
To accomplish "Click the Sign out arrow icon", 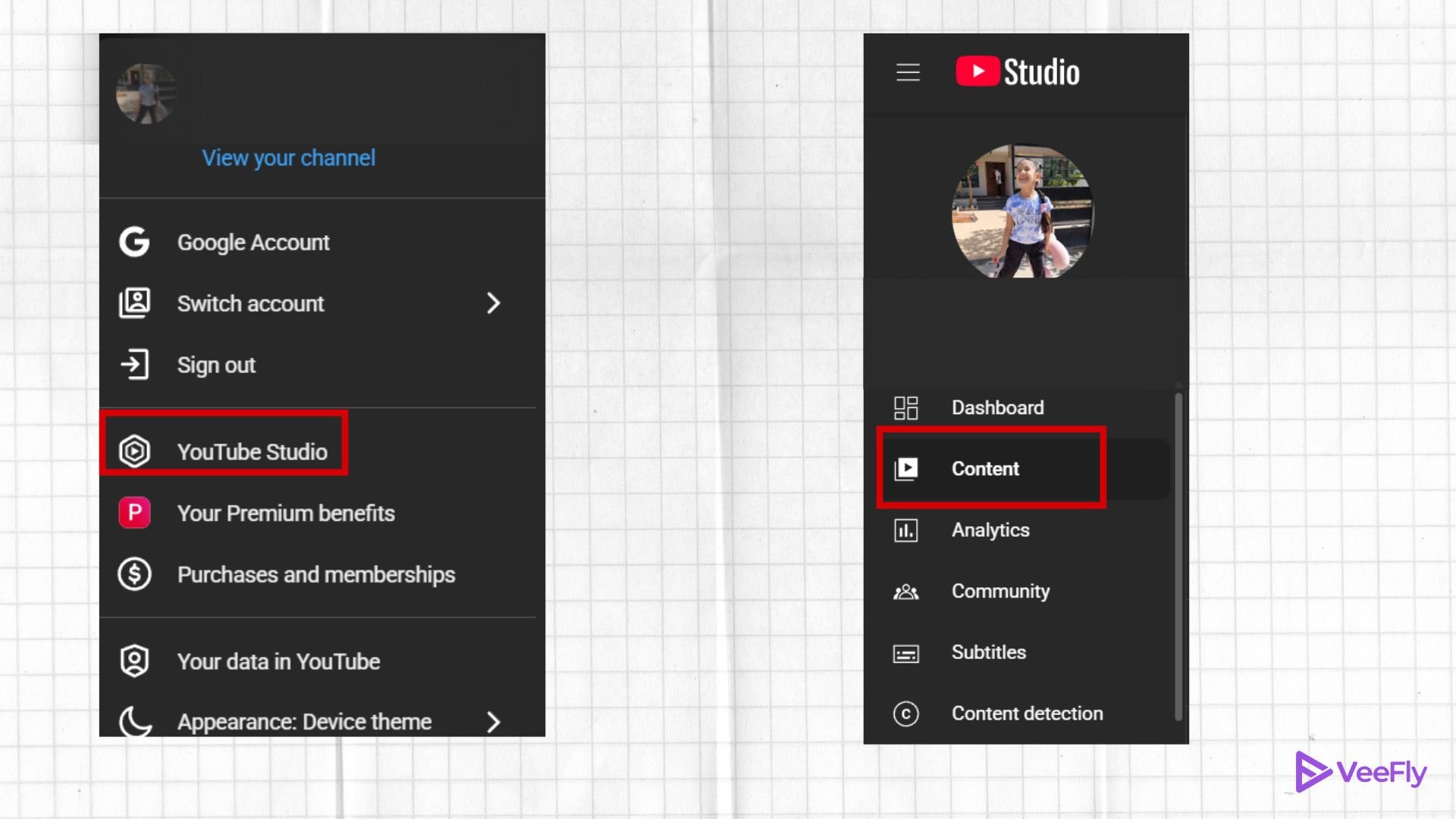I will coord(134,365).
